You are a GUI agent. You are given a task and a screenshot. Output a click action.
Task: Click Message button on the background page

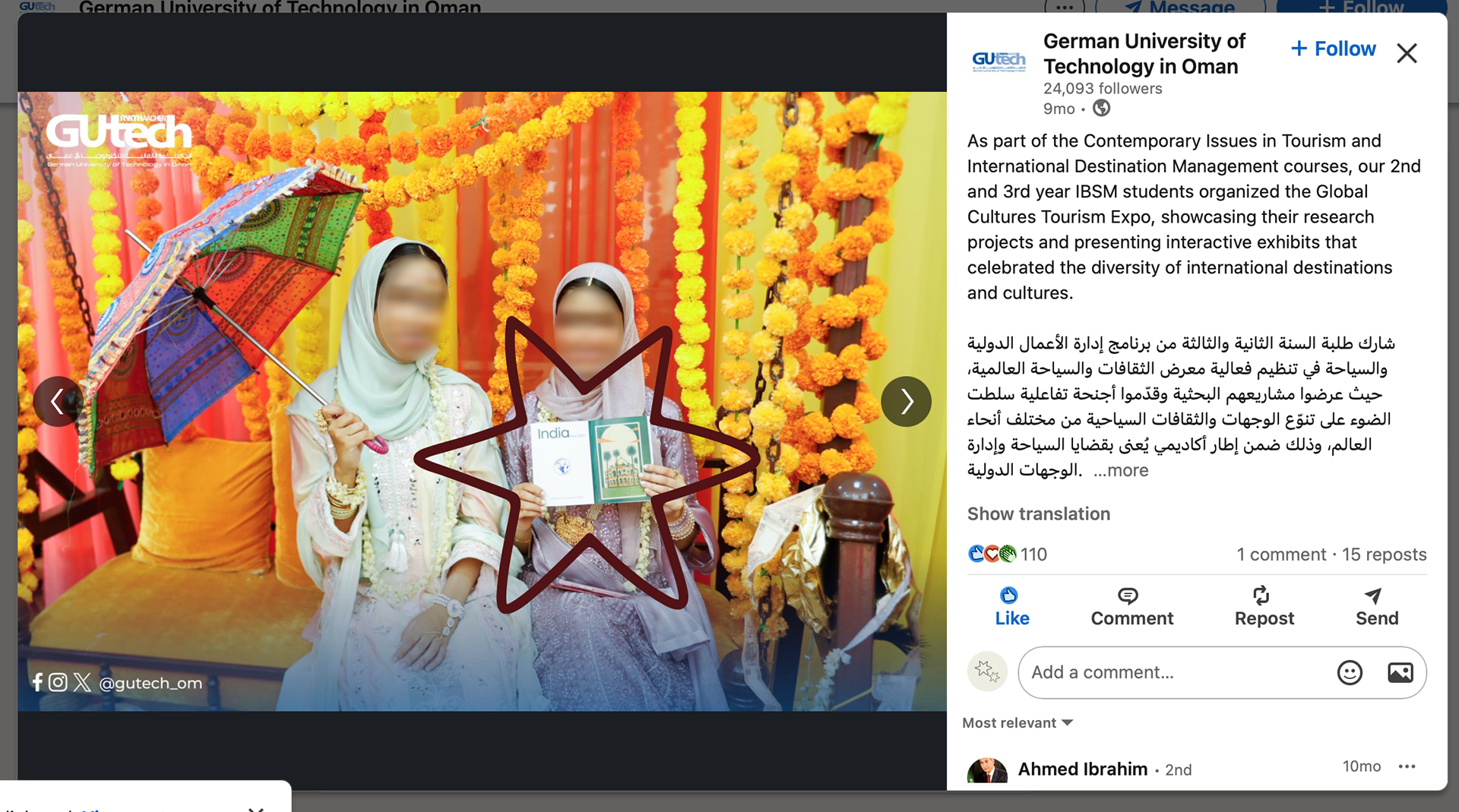click(x=1179, y=7)
